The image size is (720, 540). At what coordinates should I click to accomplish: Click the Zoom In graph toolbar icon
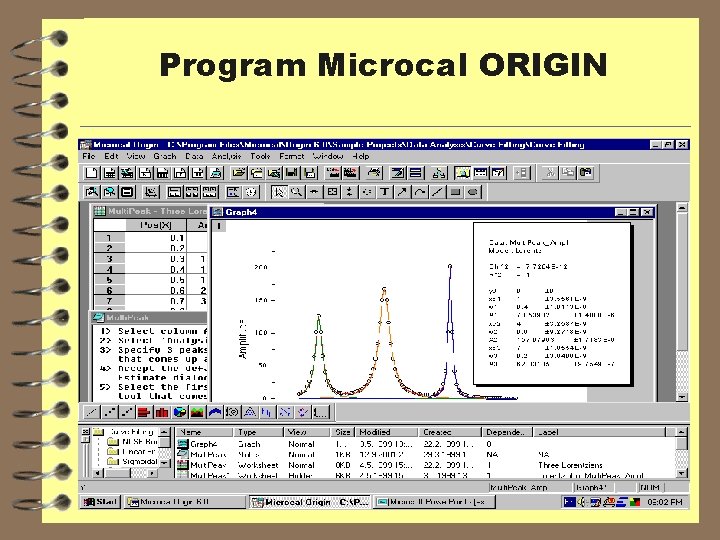(92, 192)
